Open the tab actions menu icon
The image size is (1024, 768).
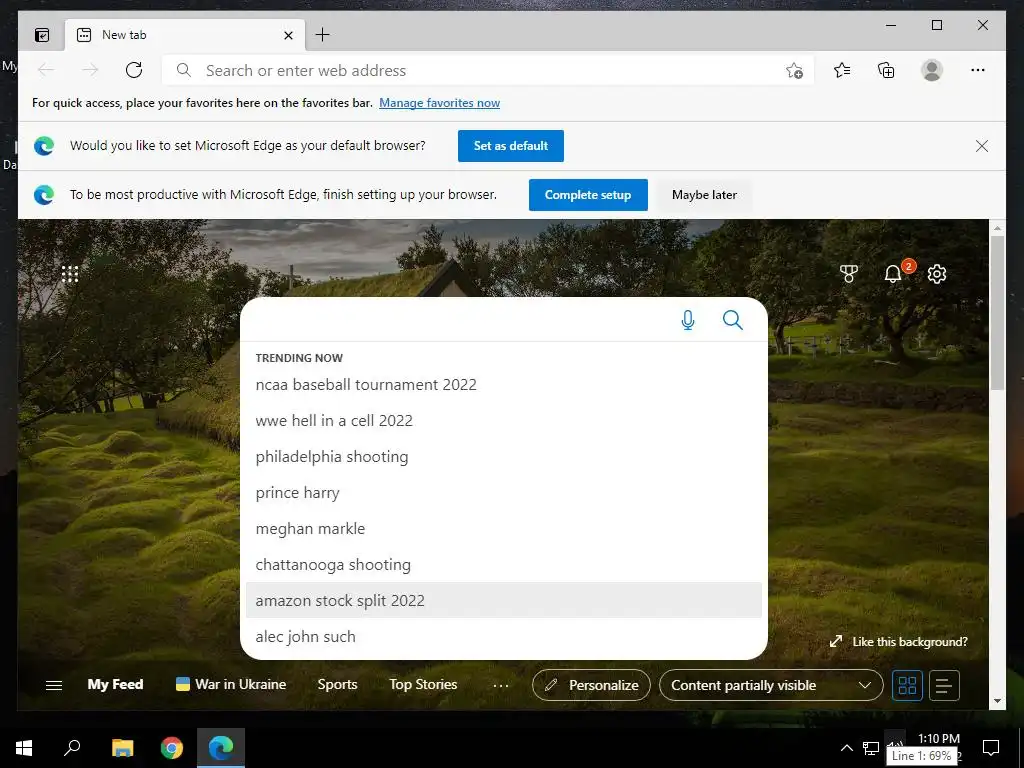(x=42, y=35)
